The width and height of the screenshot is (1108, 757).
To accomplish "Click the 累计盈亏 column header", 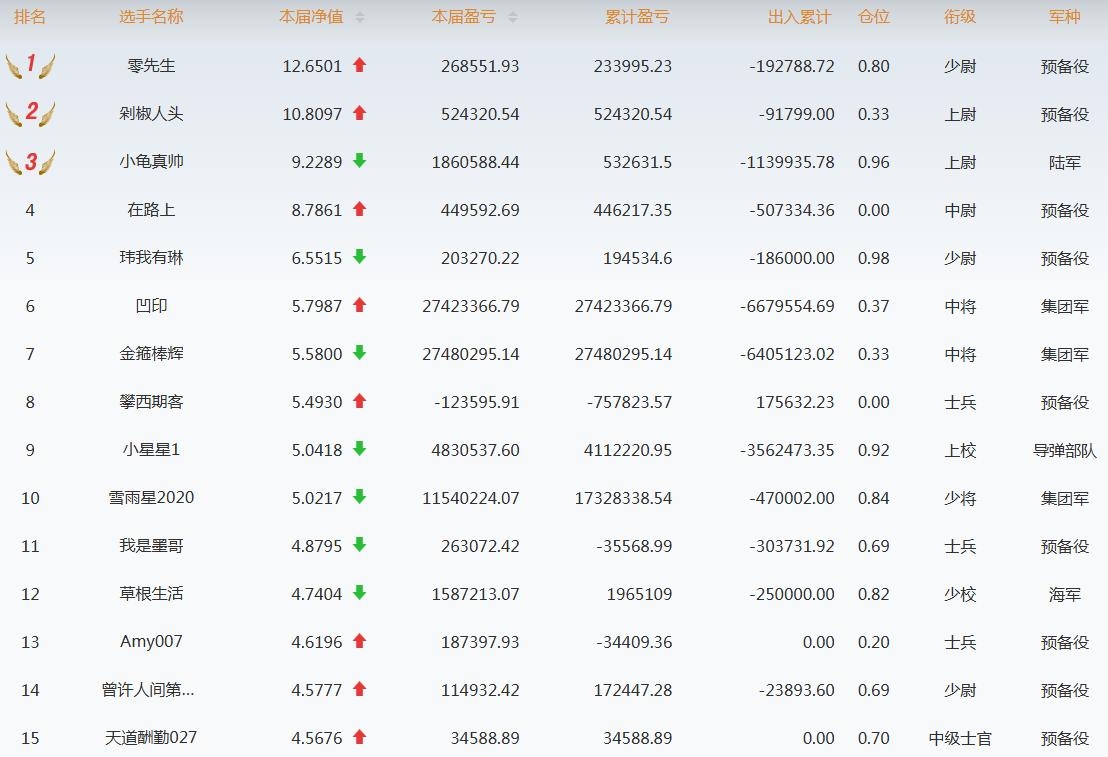I will 637,17.
